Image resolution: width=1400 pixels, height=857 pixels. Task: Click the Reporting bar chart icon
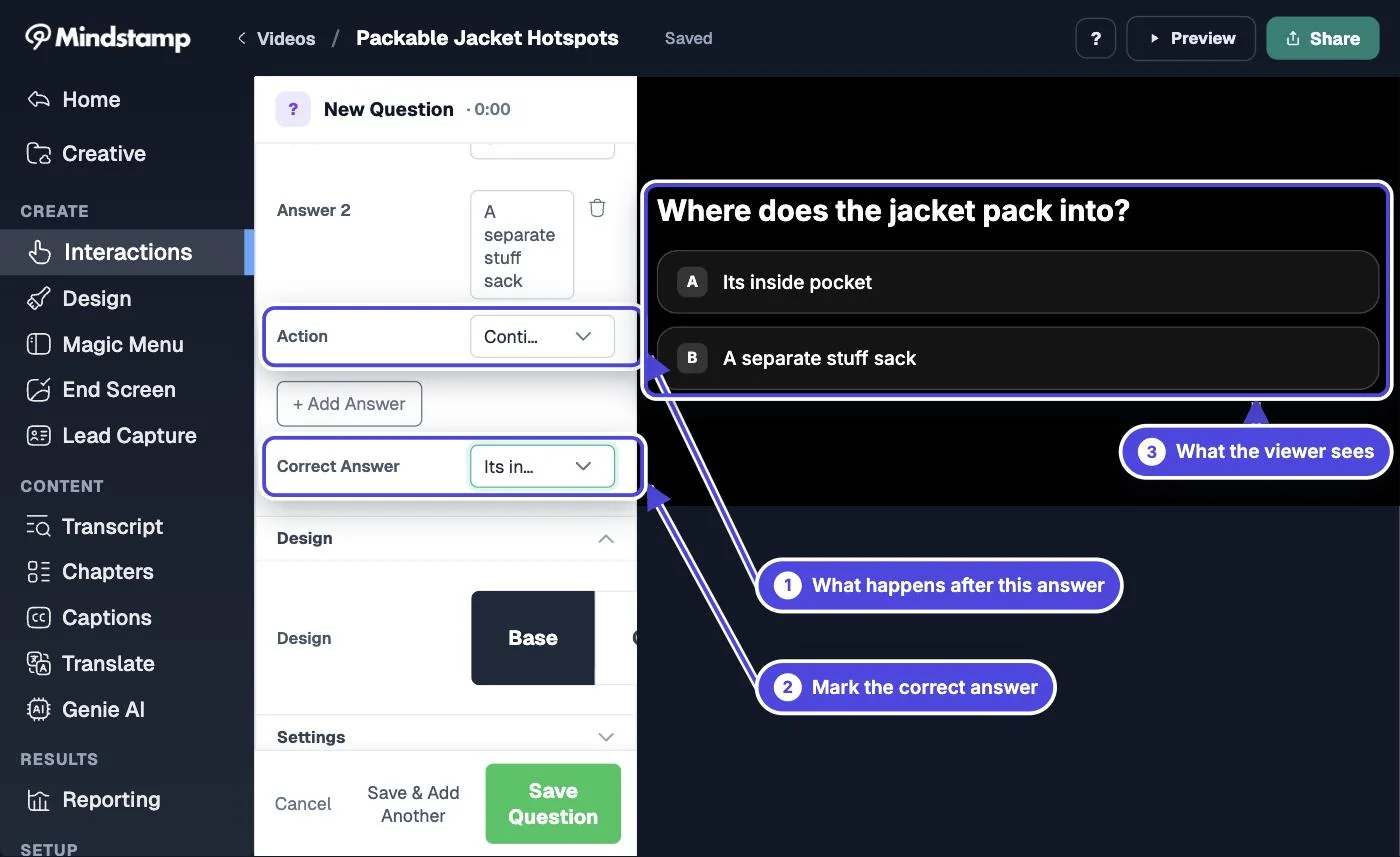click(x=38, y=800)
